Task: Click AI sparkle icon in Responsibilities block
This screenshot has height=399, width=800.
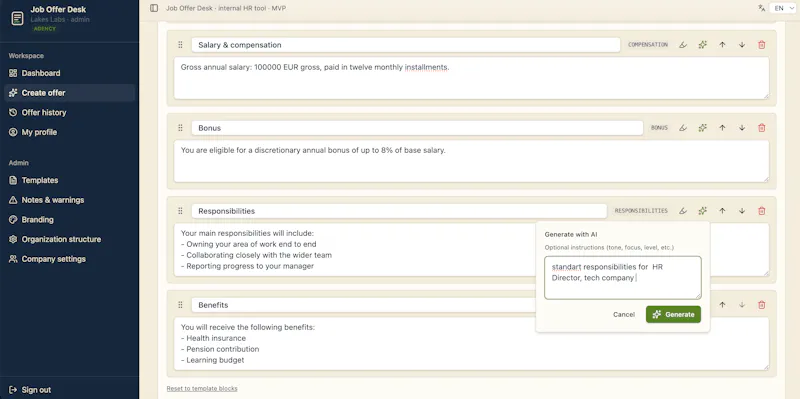Action: pyautogui.click(x=703, y=211)
